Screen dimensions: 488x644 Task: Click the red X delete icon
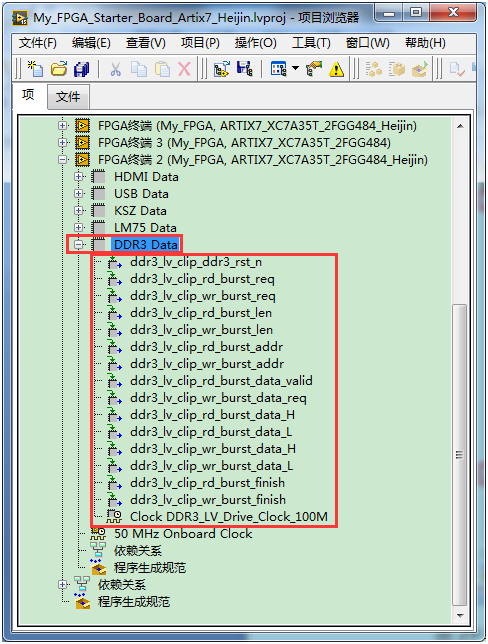coord(184,69)
